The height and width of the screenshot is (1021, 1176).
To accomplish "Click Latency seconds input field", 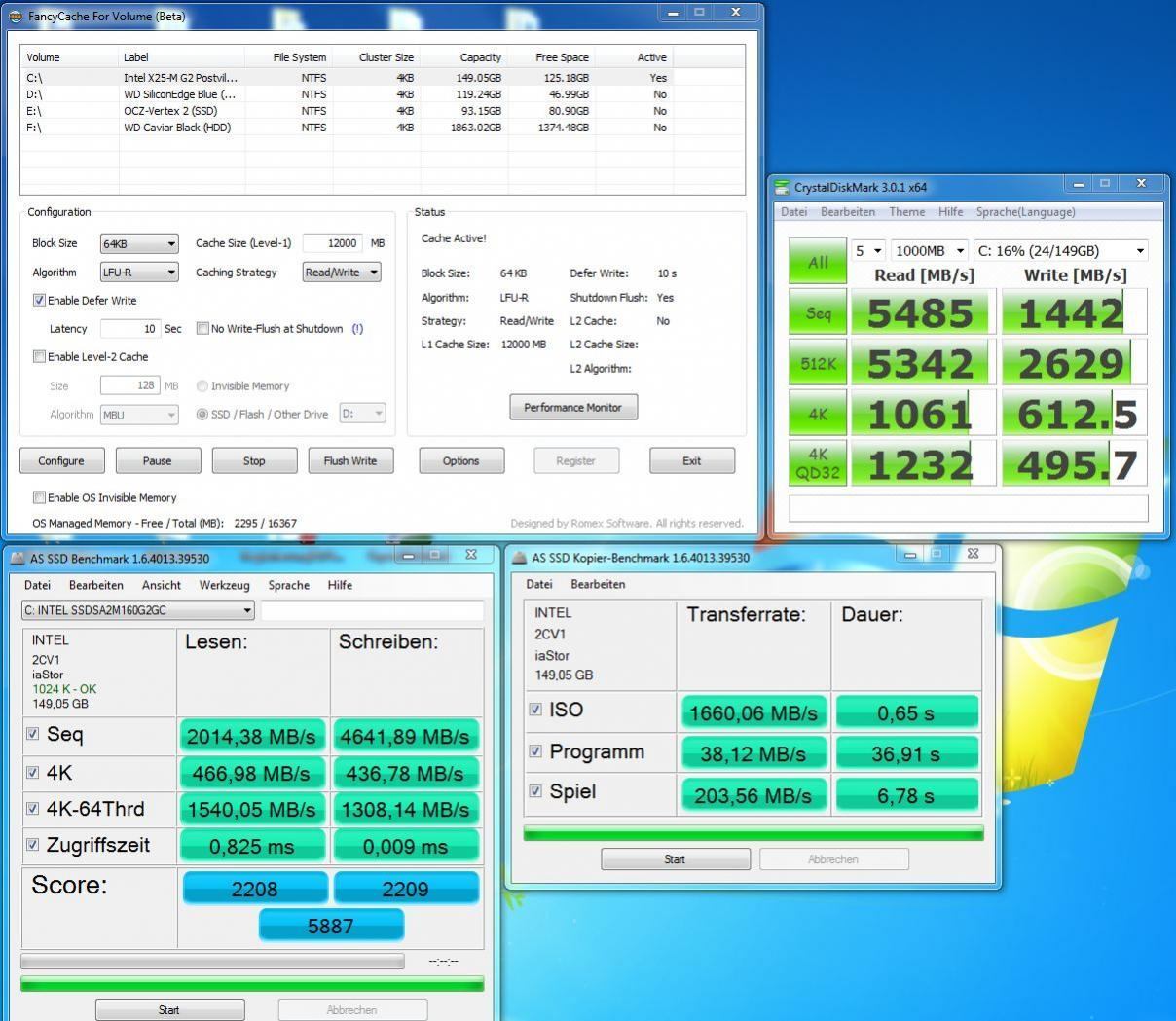I will [x=129, y=329].
